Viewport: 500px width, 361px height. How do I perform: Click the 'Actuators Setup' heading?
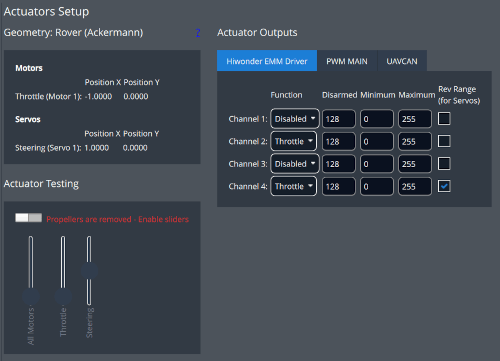46,11
